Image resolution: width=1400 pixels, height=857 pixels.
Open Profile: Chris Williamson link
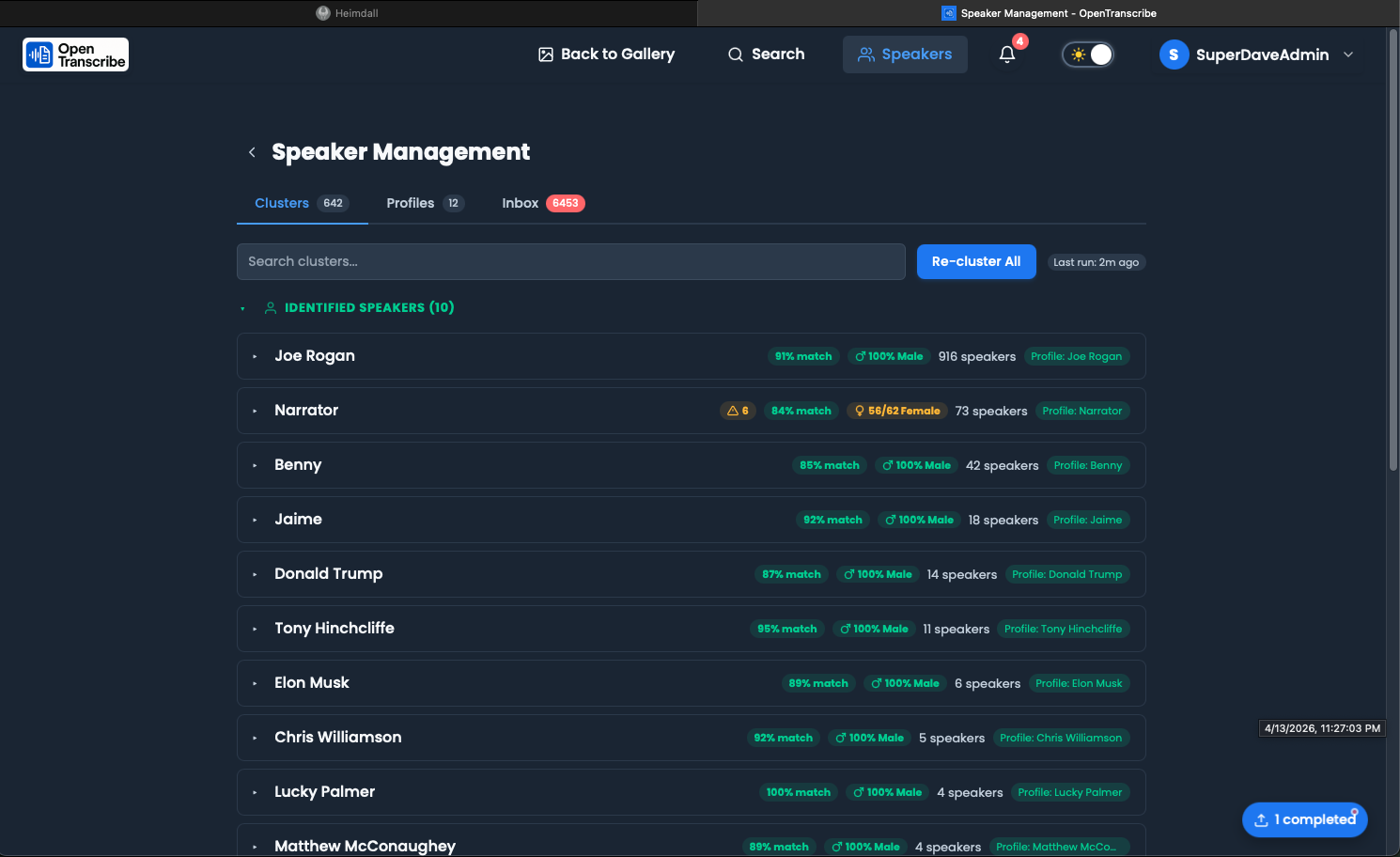tap(1061, 738)
